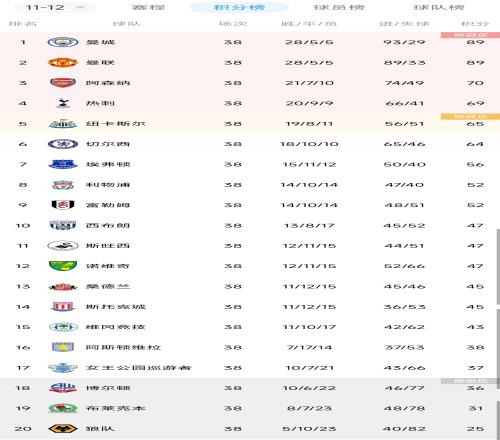
Task: Click the 进/失球 column header
Action: pos(404,24)
